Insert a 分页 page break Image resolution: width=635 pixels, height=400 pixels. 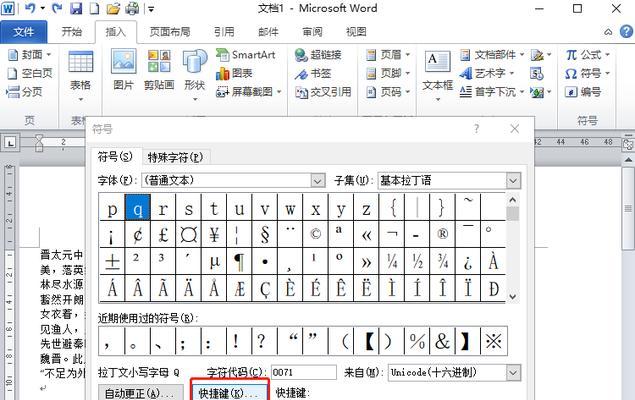[x=24, y=91]
